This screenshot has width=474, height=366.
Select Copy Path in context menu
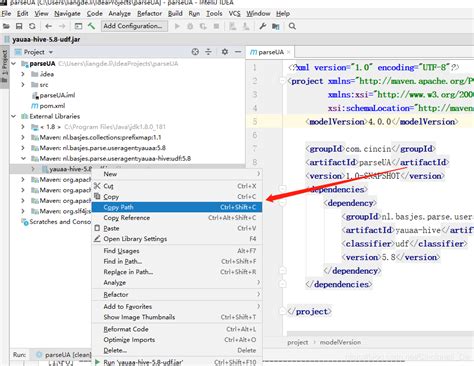point(177,207)
